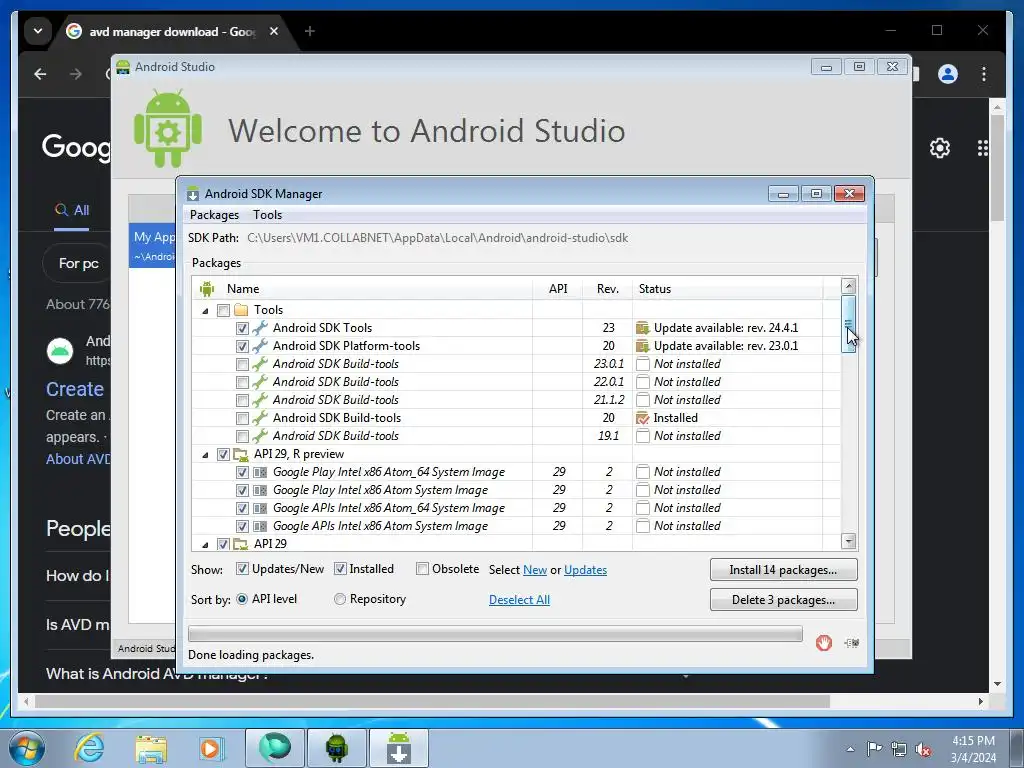The width and height of the screenshot is (1024, 768).
Task: Click packages list scroll up arrow
Action: point(848,286)
